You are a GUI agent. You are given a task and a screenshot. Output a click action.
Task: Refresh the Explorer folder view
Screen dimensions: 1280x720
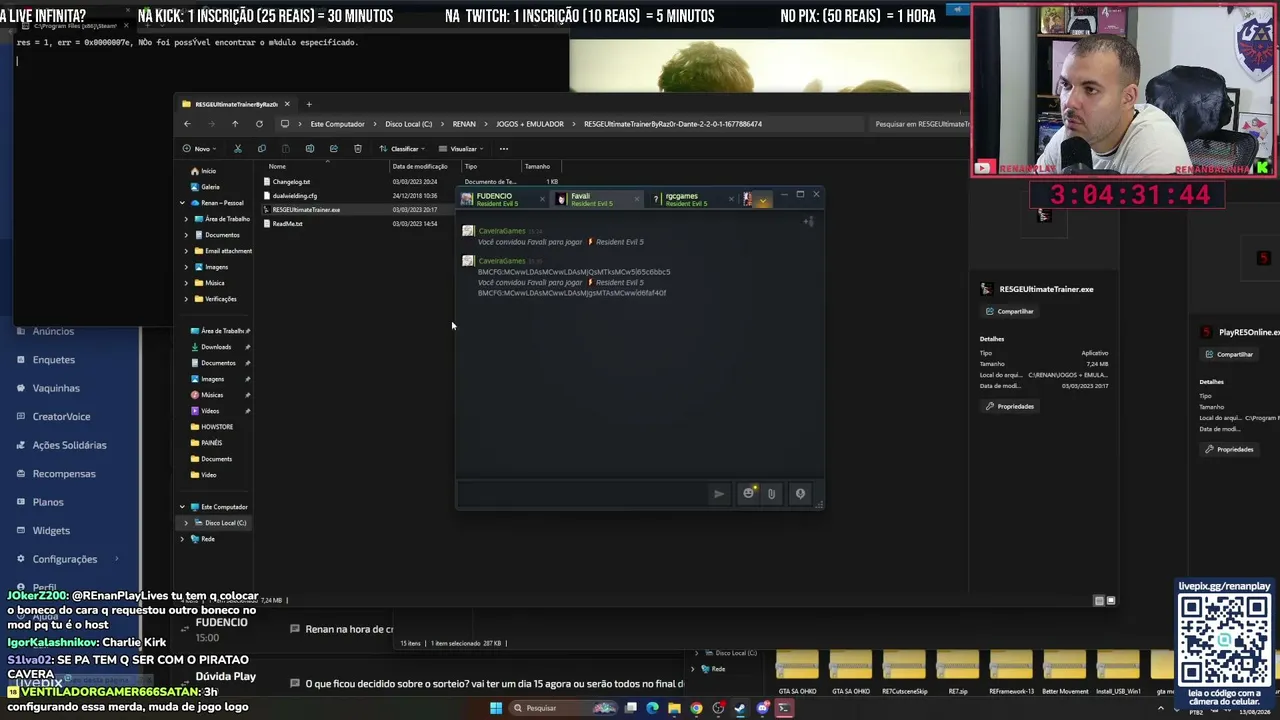pos(259,124)
